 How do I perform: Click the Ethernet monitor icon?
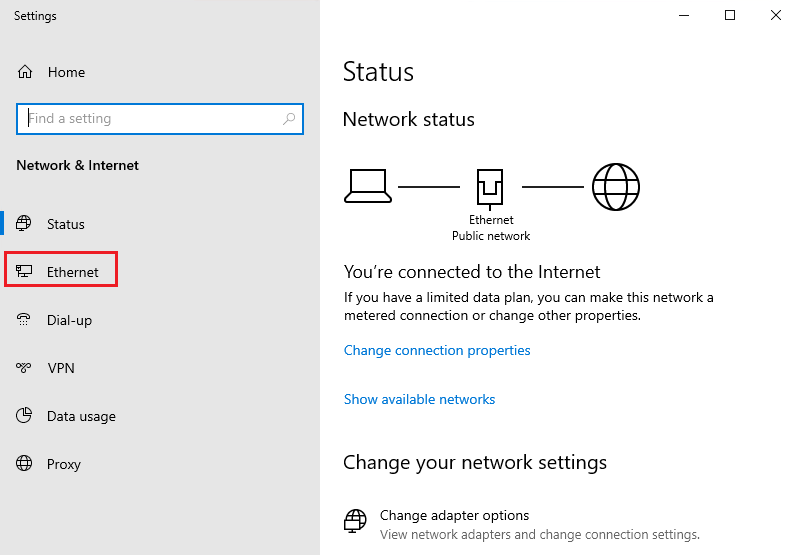tap(25, 272)
